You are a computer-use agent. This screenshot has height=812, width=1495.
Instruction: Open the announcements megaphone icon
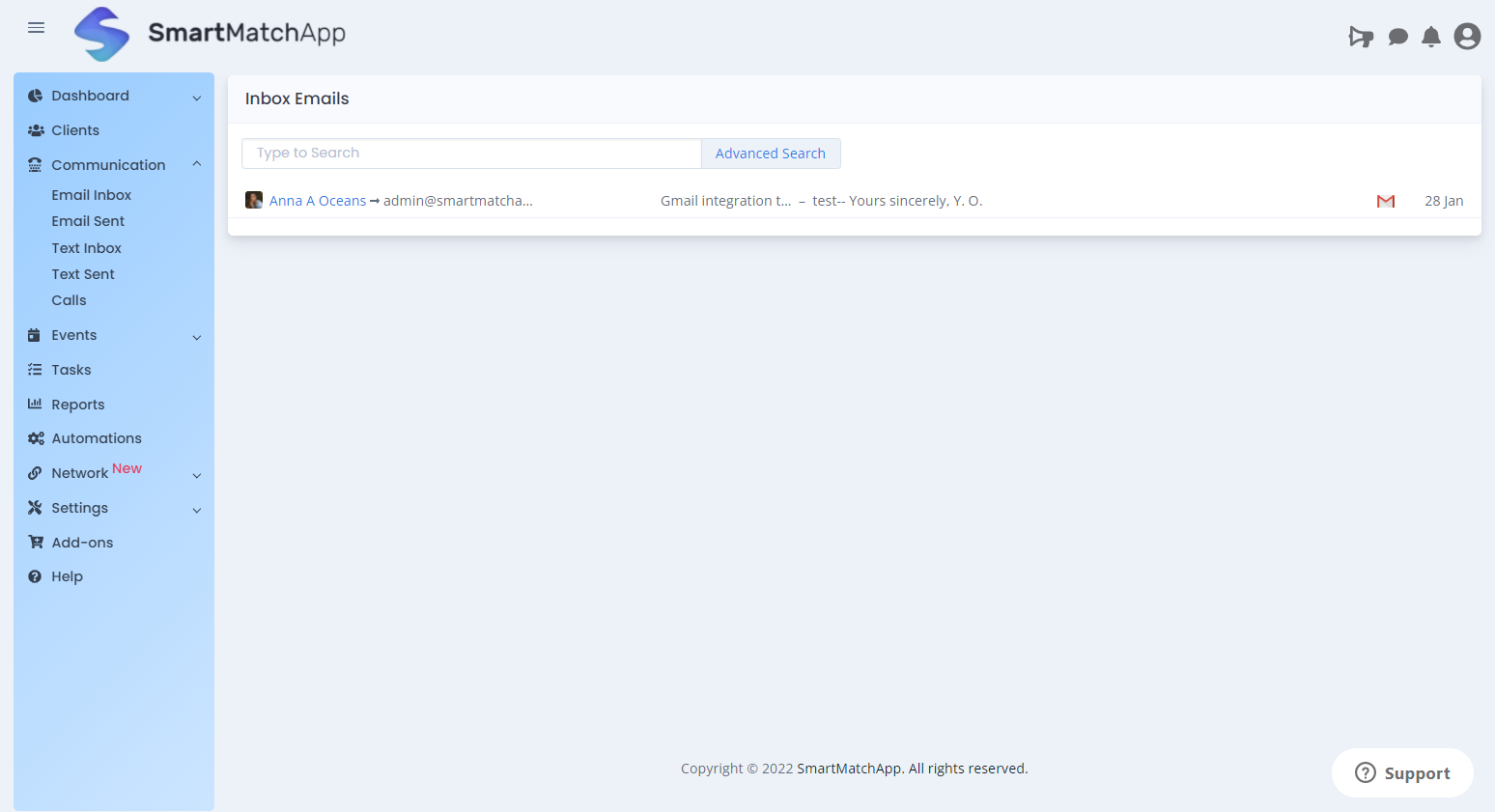click(x=1361, y=37)
